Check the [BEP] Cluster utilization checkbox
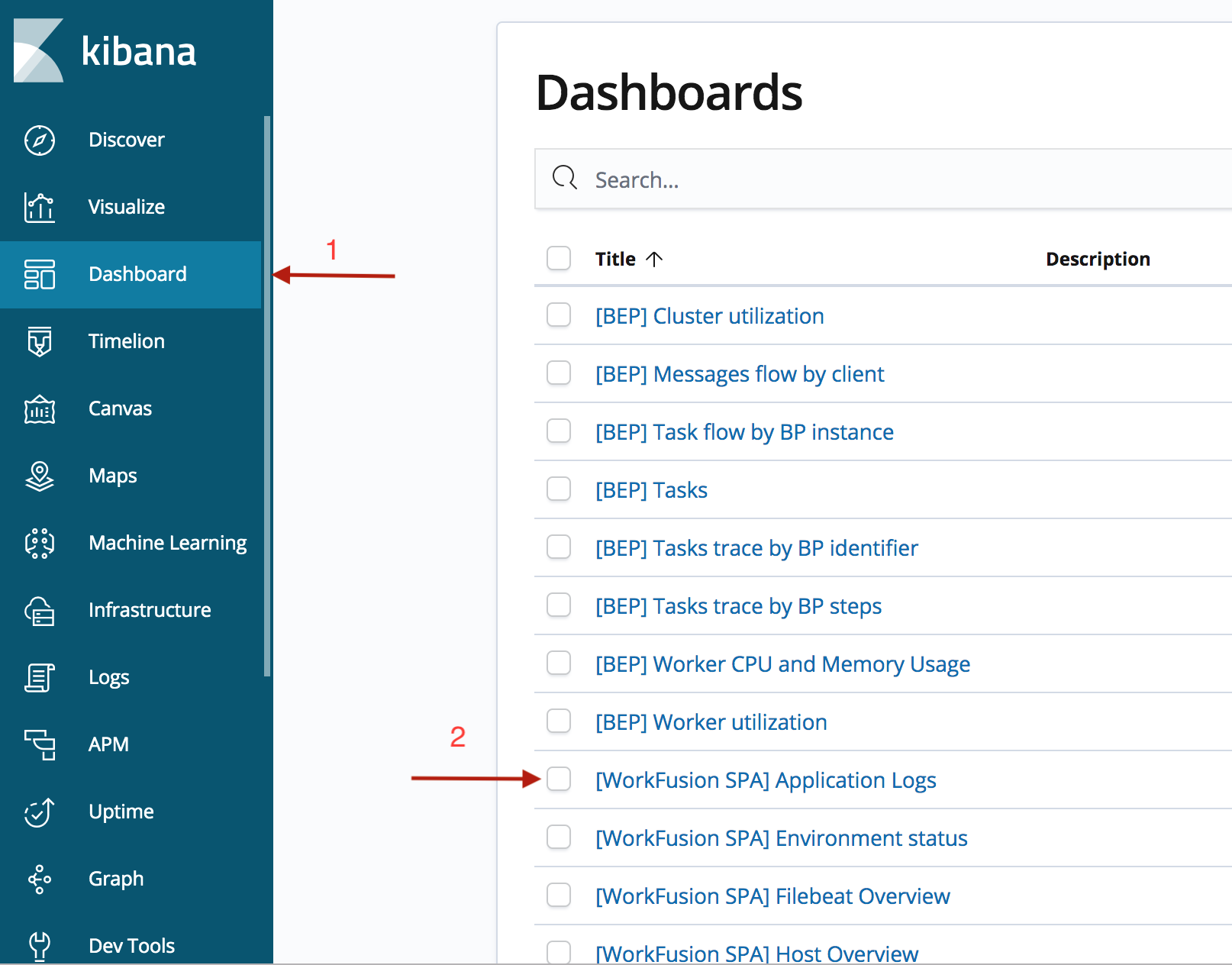Screen dimensions: 1232x965 (559, 315)
